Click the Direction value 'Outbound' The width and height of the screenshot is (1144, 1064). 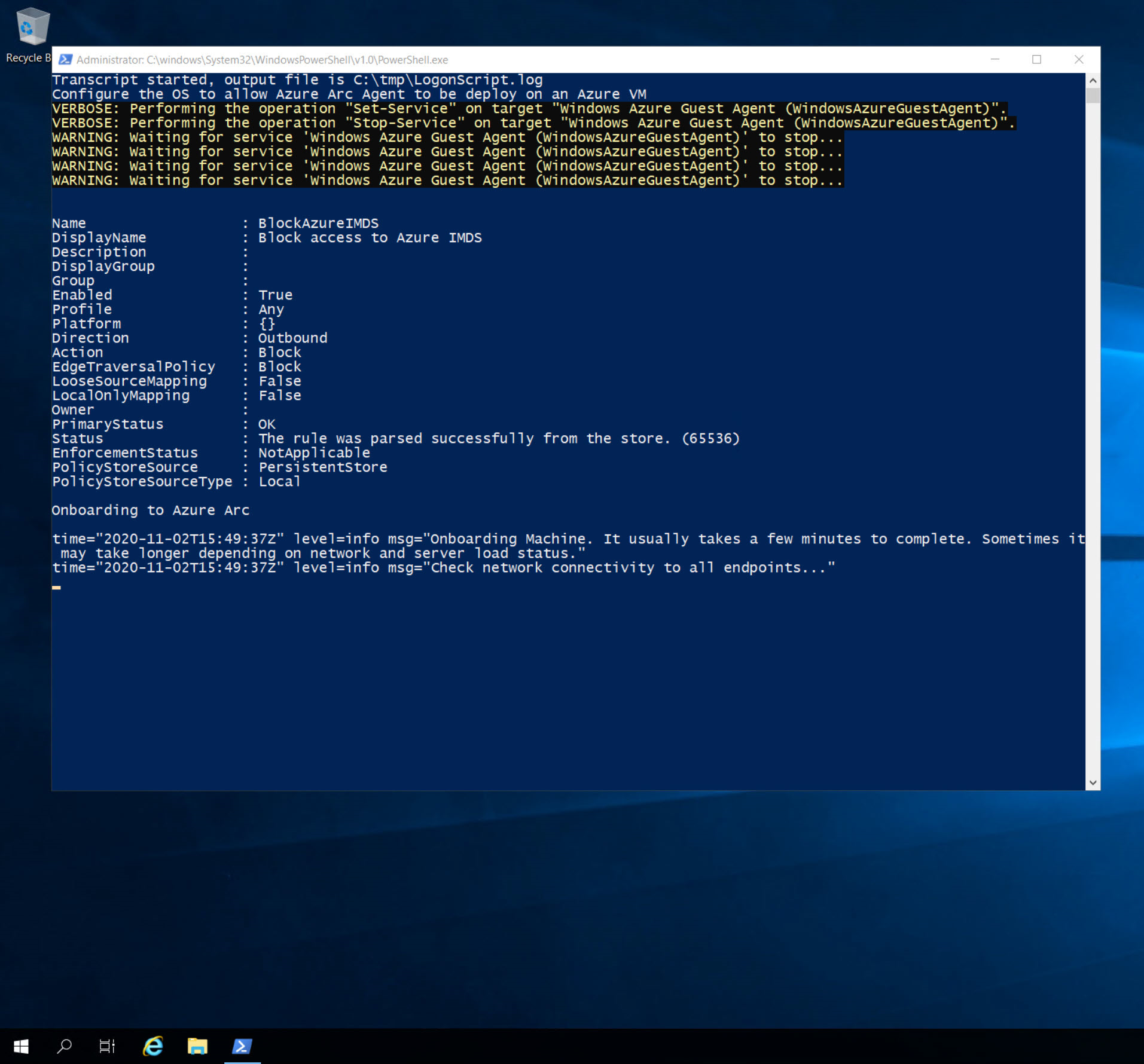coord(292,338)
